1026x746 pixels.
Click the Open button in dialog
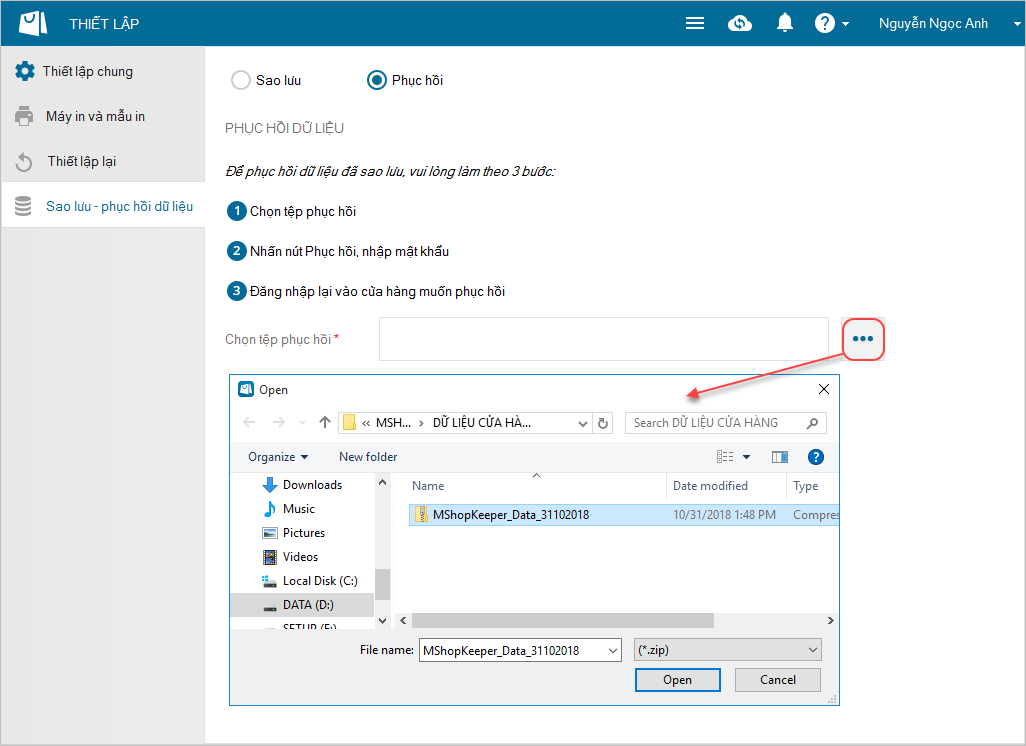coord(677,680)
